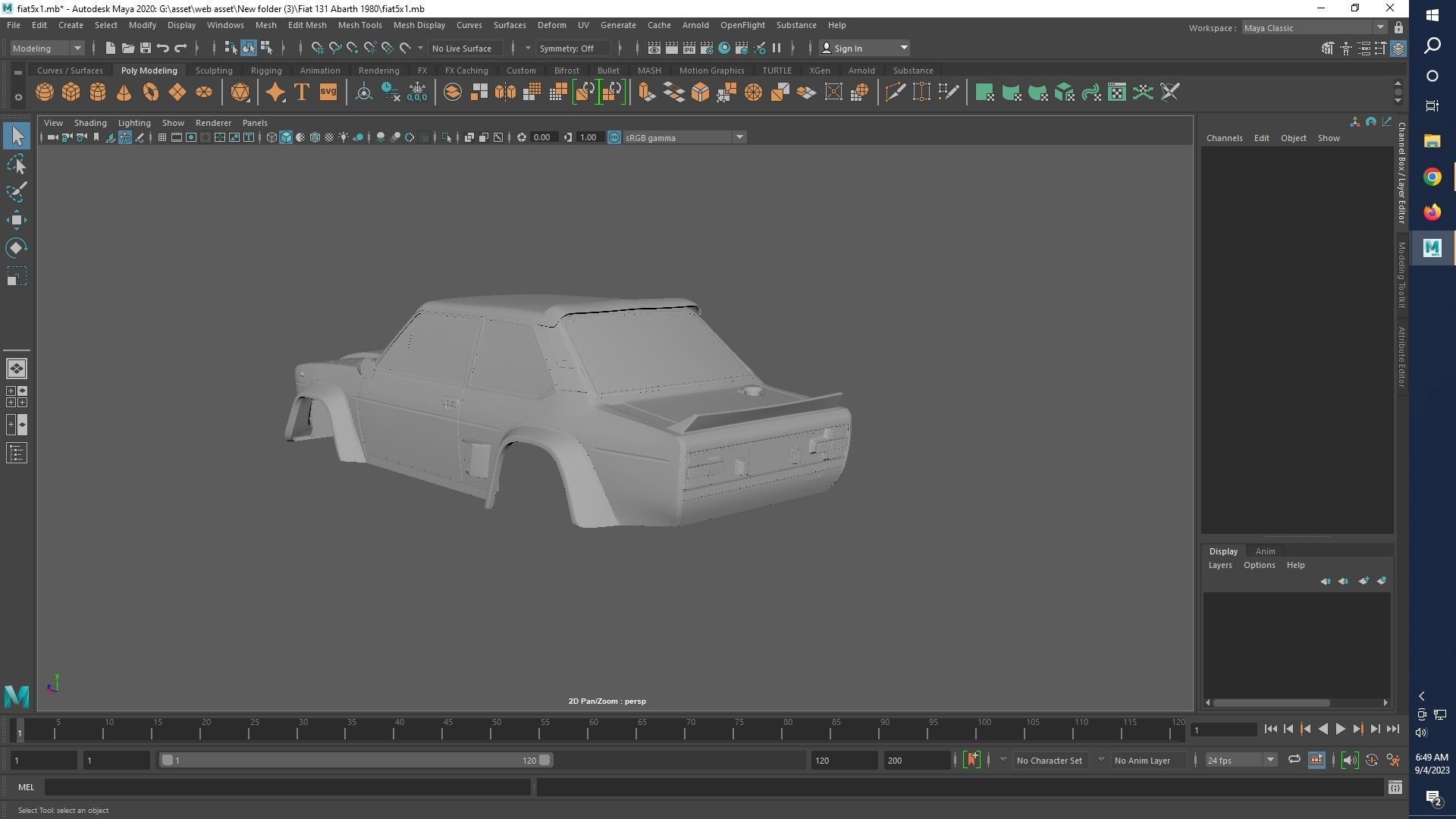Switch to the Anim layer tab
Screen dimensions: 1456x819
(x=1265, y=551)
